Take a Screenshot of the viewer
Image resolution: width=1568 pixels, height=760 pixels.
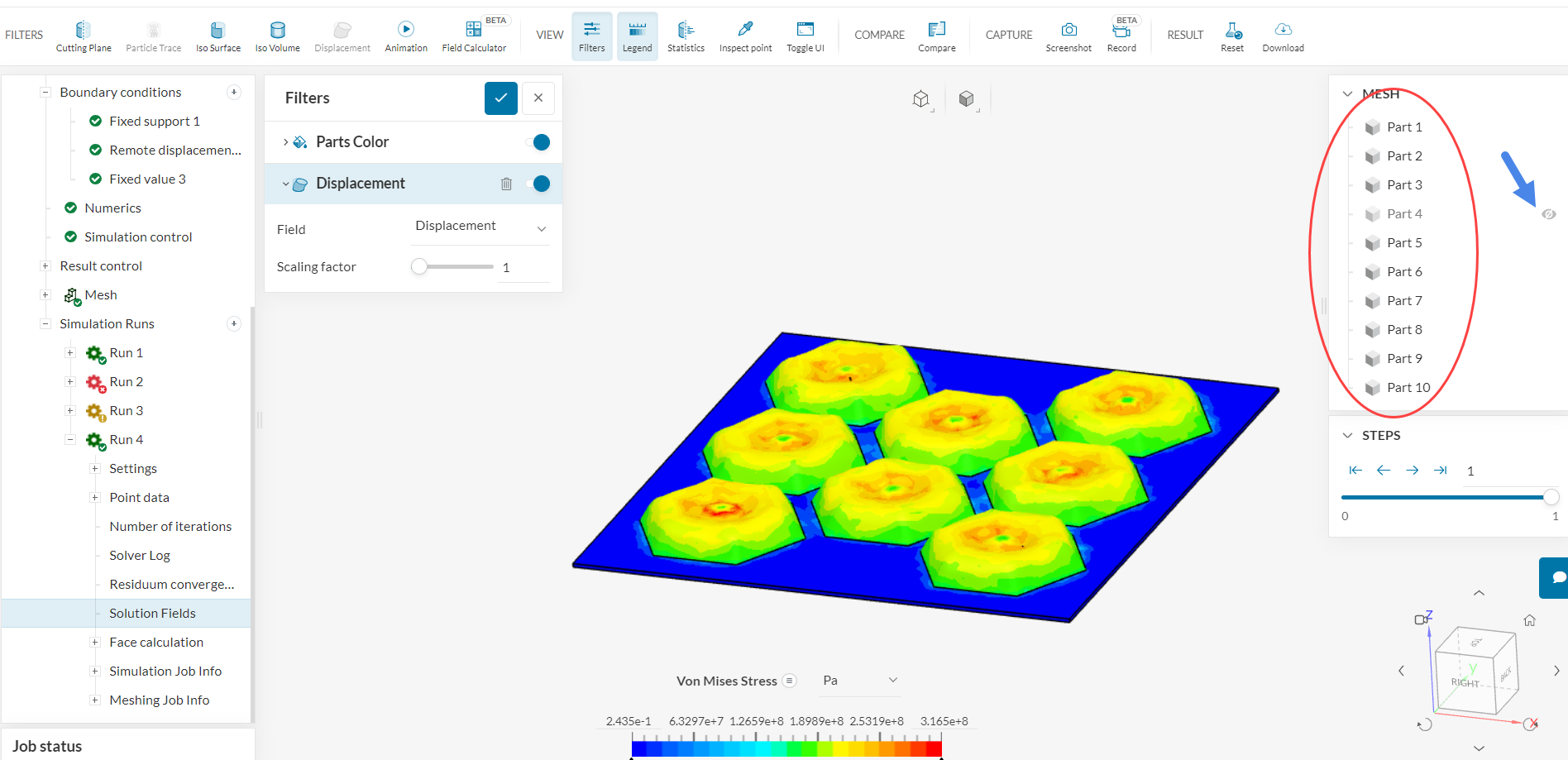pos(1068,37)
